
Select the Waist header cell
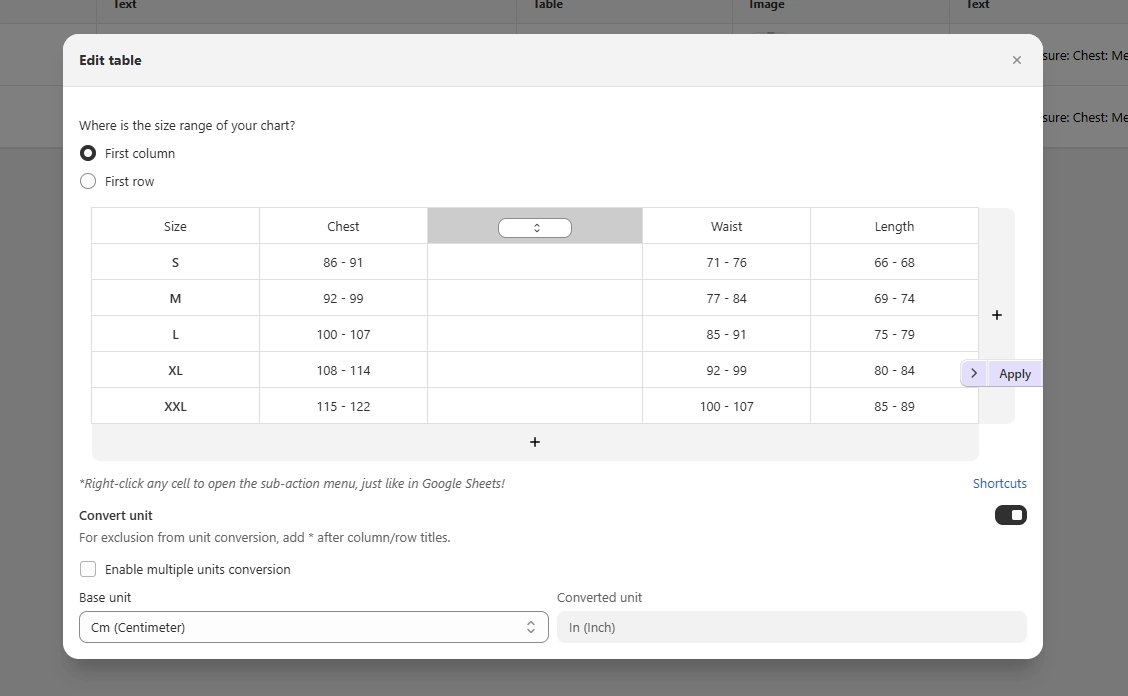(727, 226)
